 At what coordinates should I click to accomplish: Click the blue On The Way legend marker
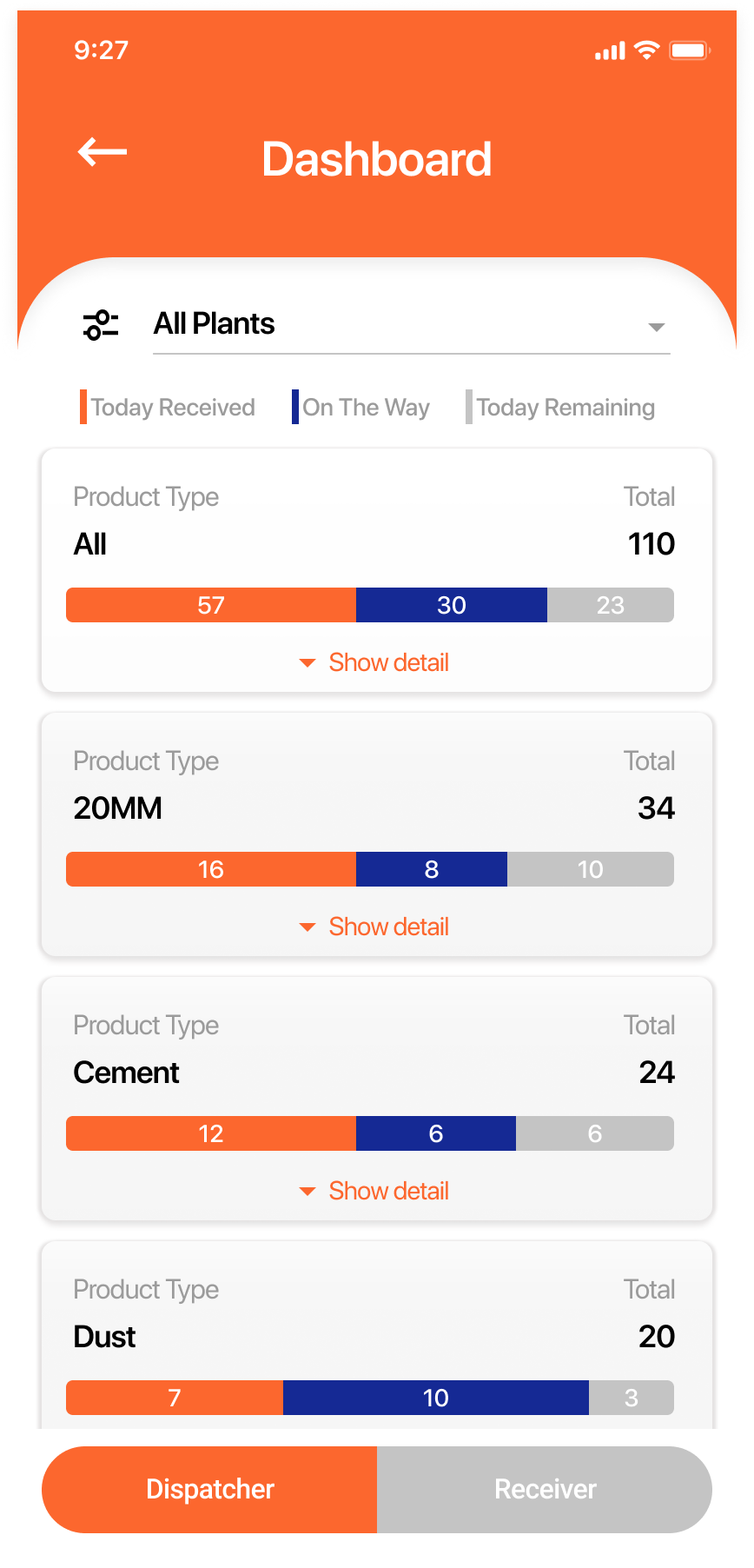(295, 407)
